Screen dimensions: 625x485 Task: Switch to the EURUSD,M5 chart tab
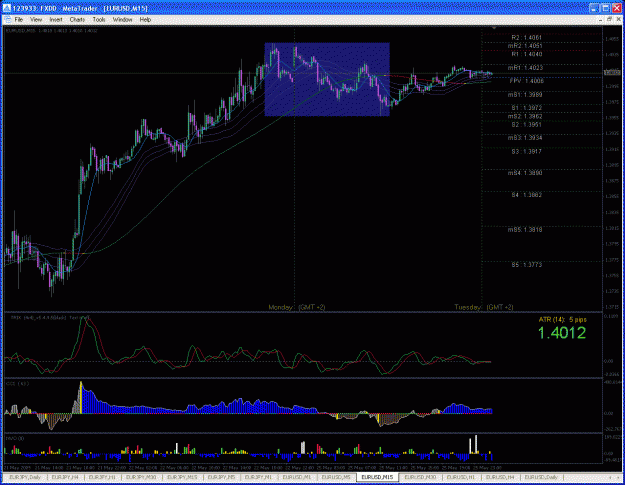336,477
